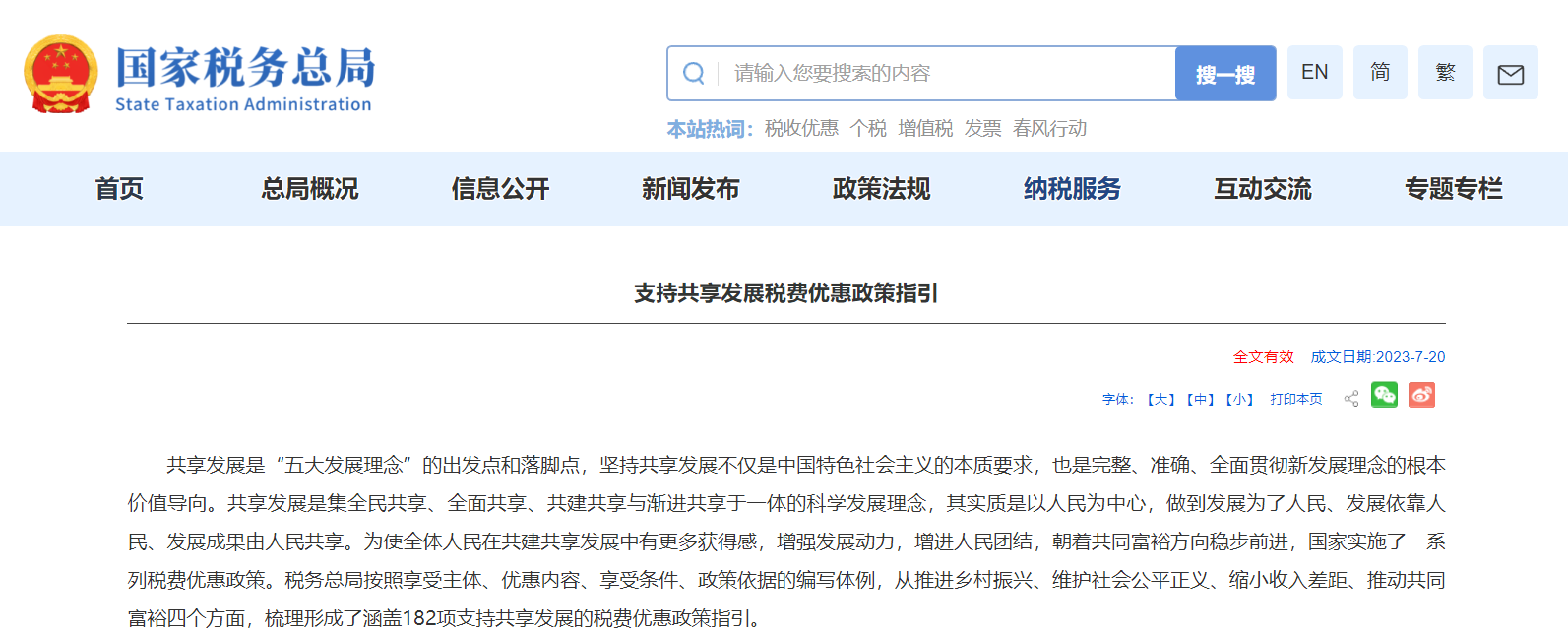The height and width of the screenshot is (637, 1568).
Task: Click the share icon beside 打印本页
Action: coord(1351,399)
